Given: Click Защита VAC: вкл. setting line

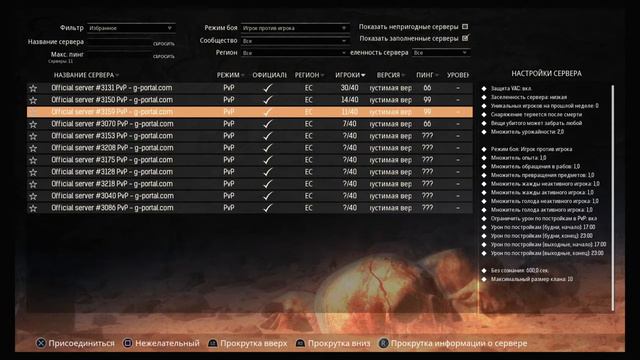Looking at the screenshot, I should (x=511, y=88).
